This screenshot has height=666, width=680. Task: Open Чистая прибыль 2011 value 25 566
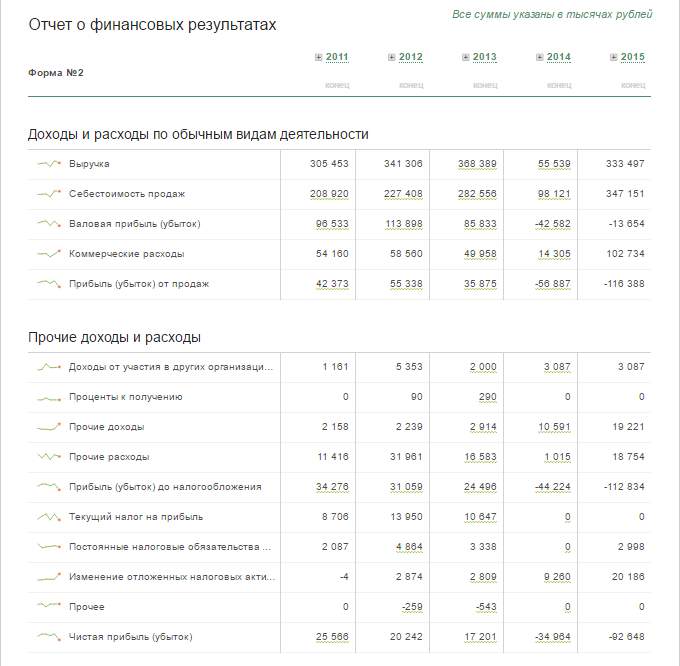coord(332,637)
